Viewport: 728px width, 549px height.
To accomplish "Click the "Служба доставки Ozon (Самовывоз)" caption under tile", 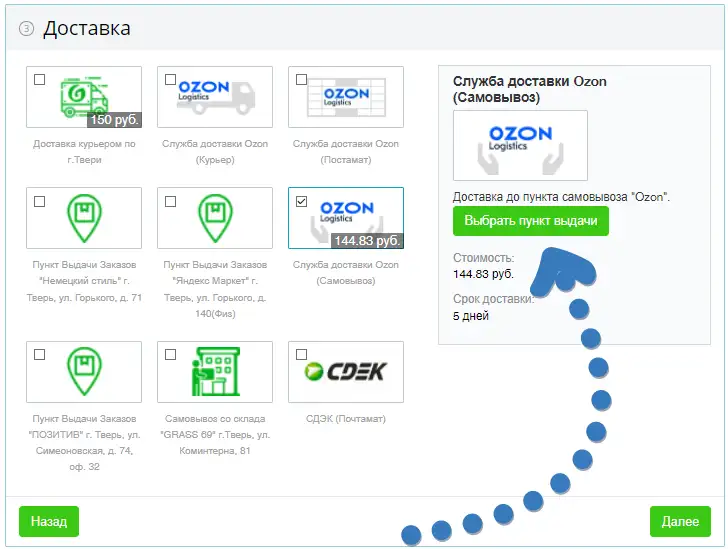I will [x=346, y=273].
